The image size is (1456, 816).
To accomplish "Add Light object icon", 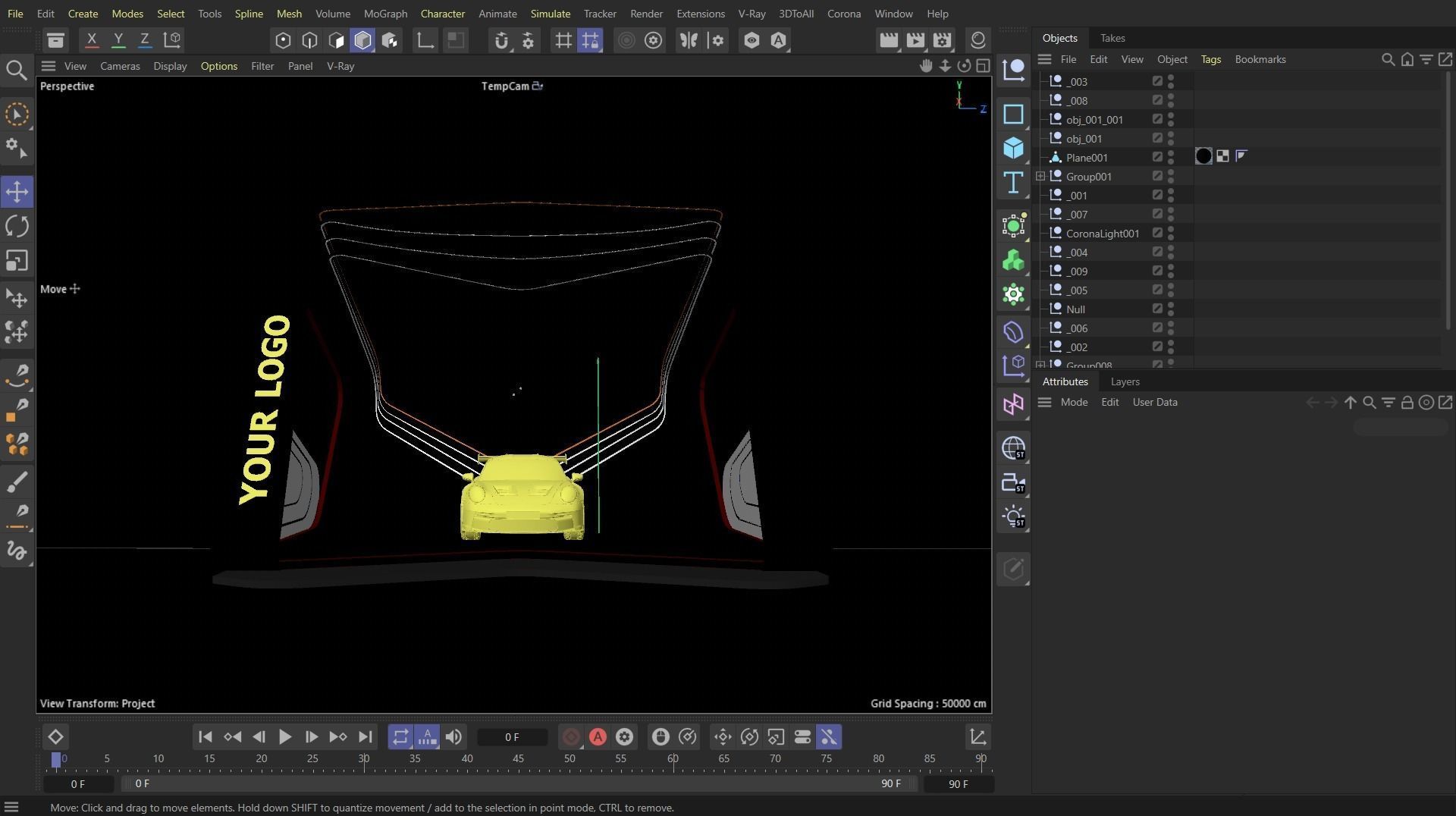I will (x=1014, y=517).
